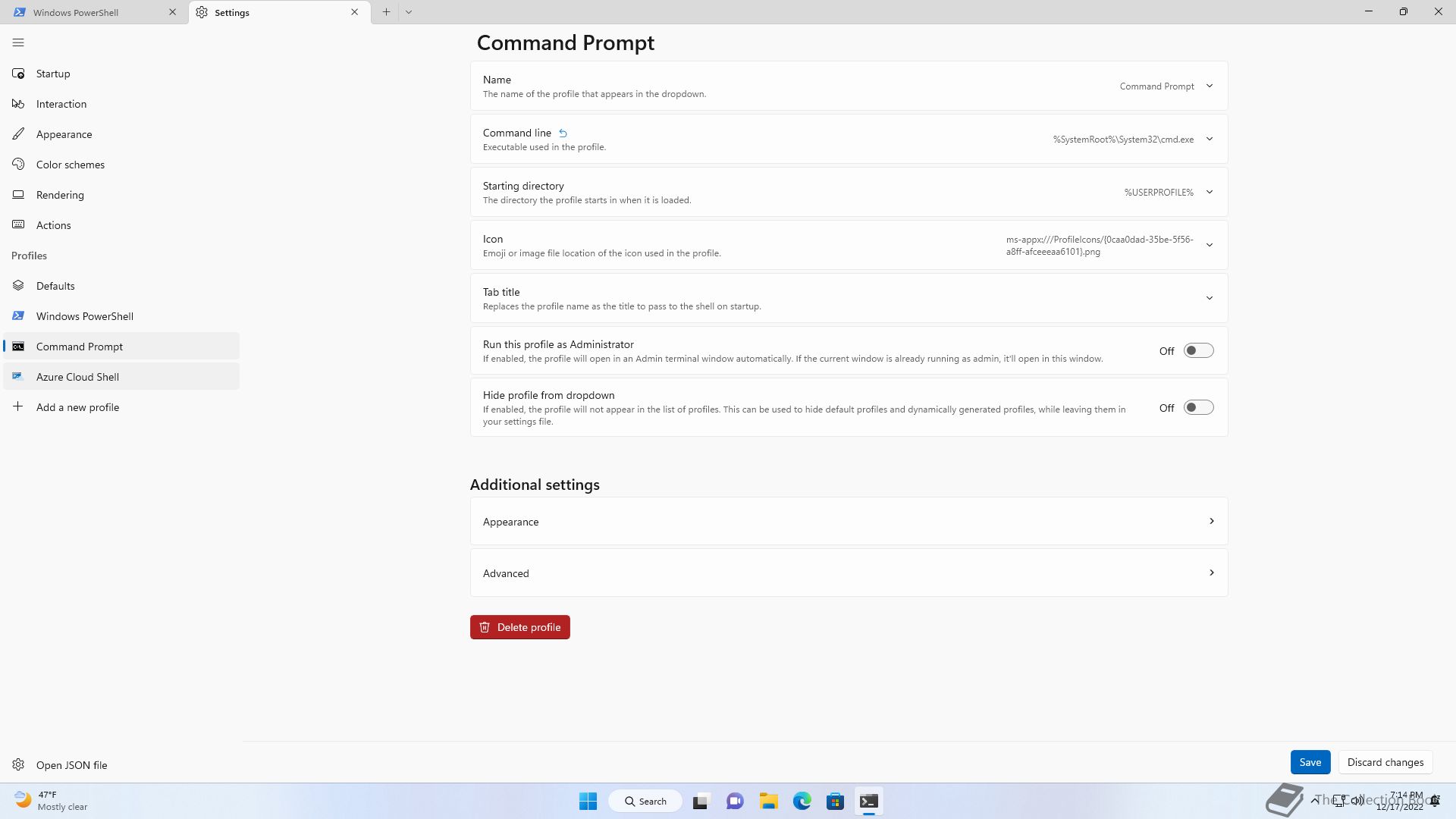
Task: Click the Interaction sidebar icon
Action: pyautogui.click(x=18, y=104)
